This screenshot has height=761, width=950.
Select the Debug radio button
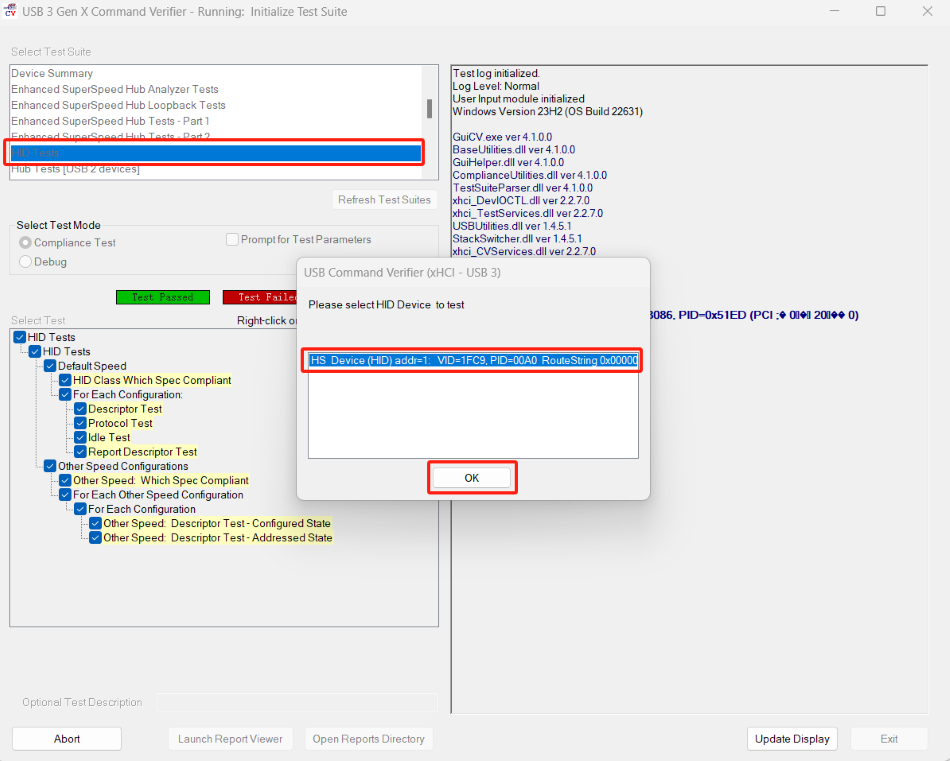pos(25,262)
